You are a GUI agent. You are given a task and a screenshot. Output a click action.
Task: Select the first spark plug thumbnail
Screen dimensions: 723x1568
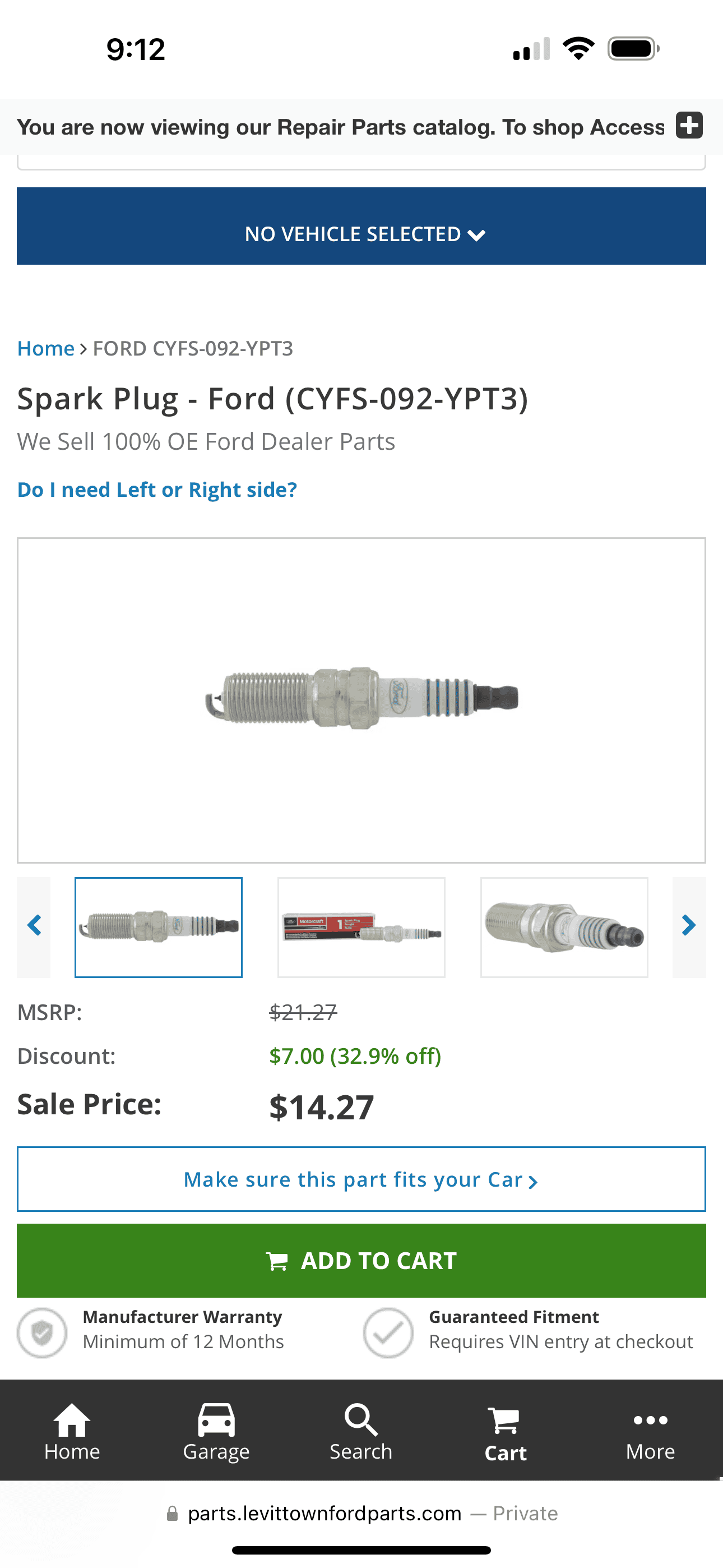tap(158, 927)
